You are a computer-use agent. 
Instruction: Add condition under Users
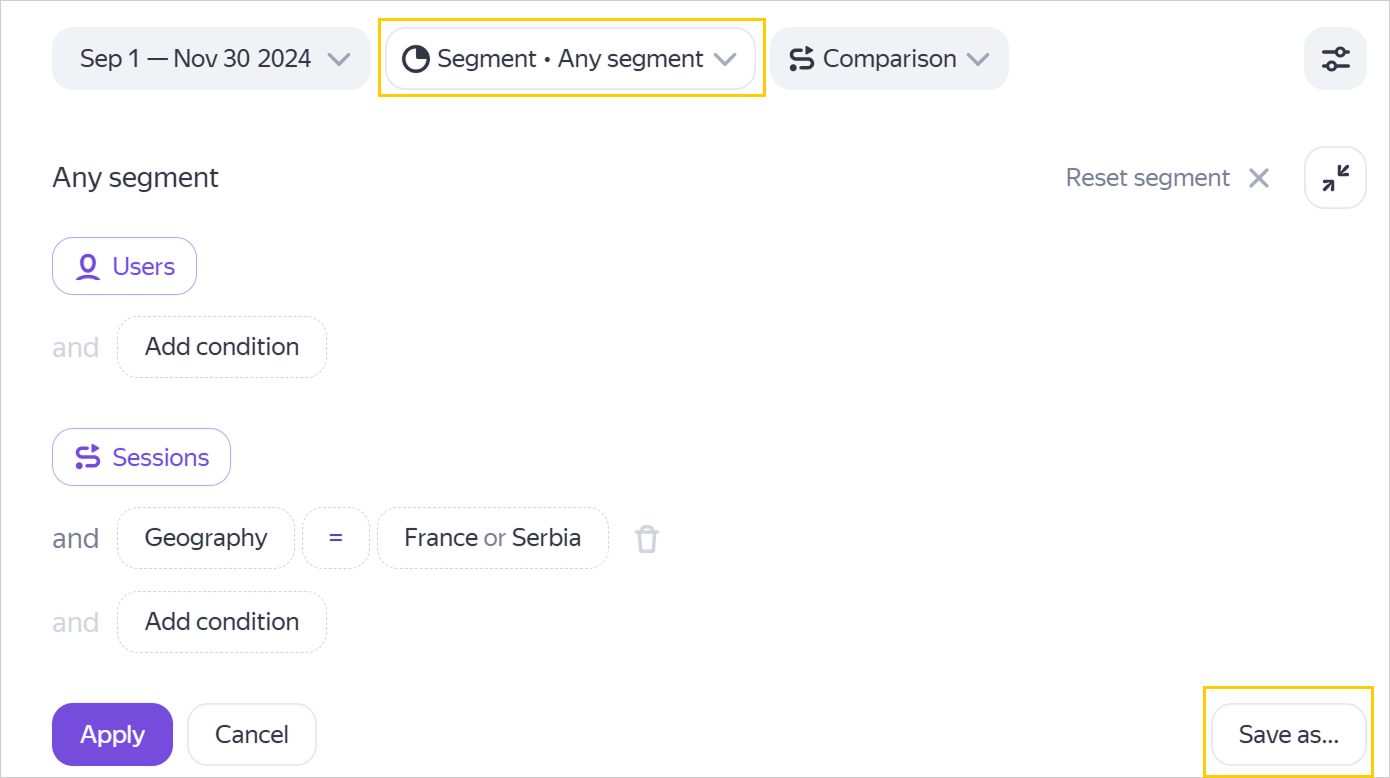tap(221, 347)
